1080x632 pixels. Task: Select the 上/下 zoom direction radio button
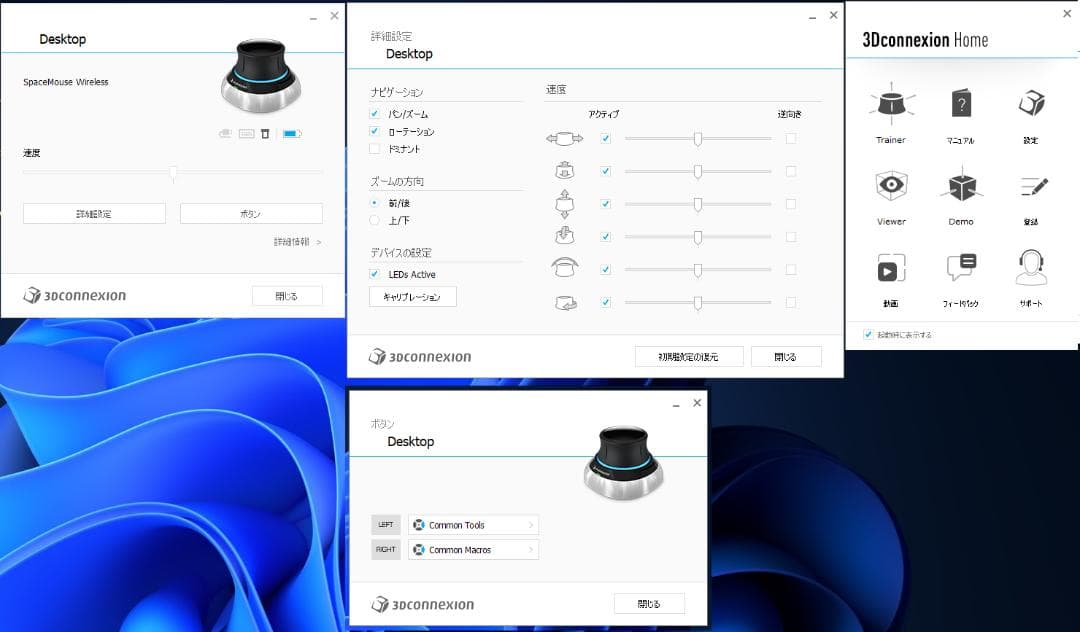click(x=374, y=222)
